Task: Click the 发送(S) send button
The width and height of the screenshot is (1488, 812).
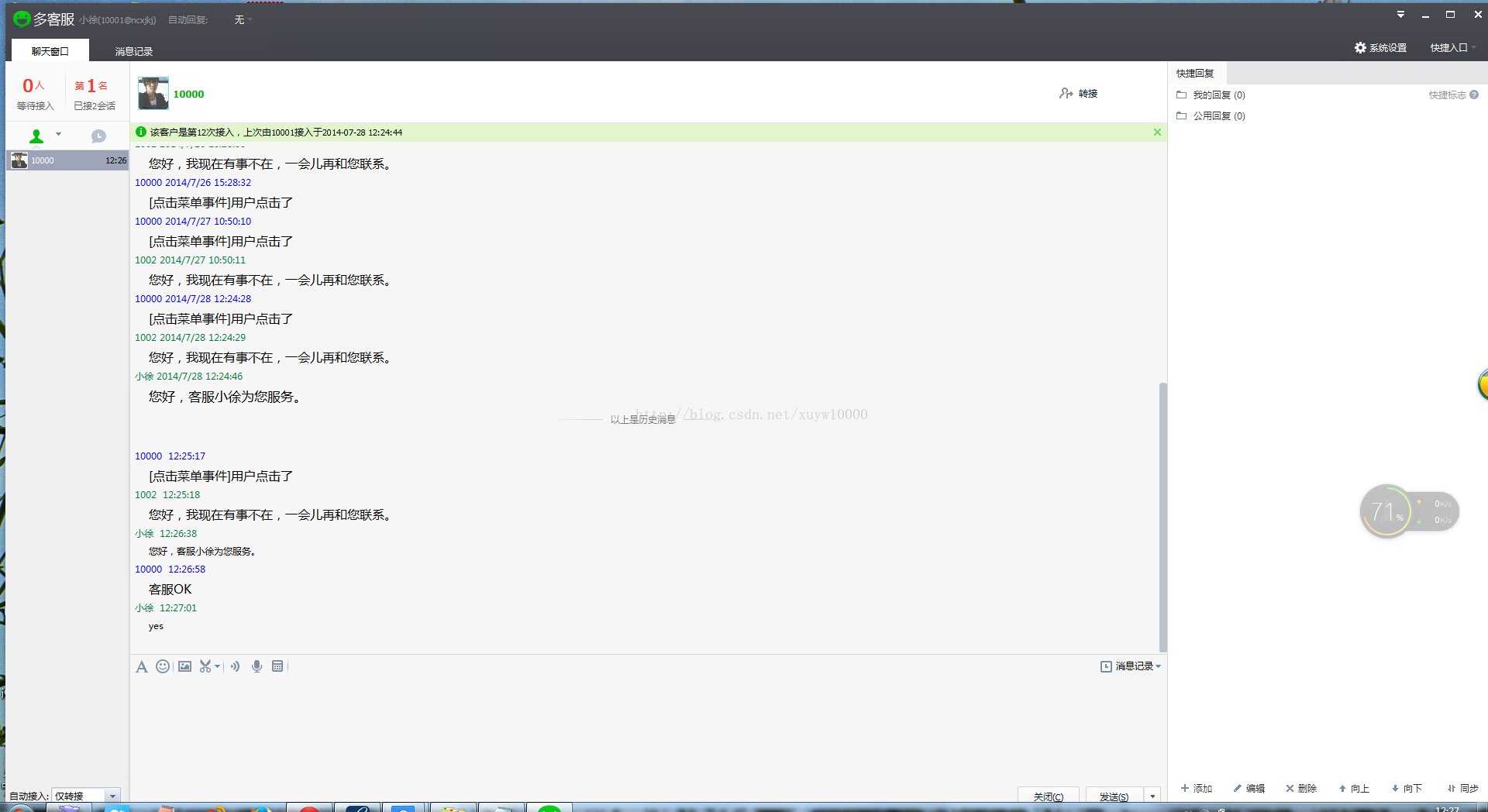Action: pos(1114,795)
